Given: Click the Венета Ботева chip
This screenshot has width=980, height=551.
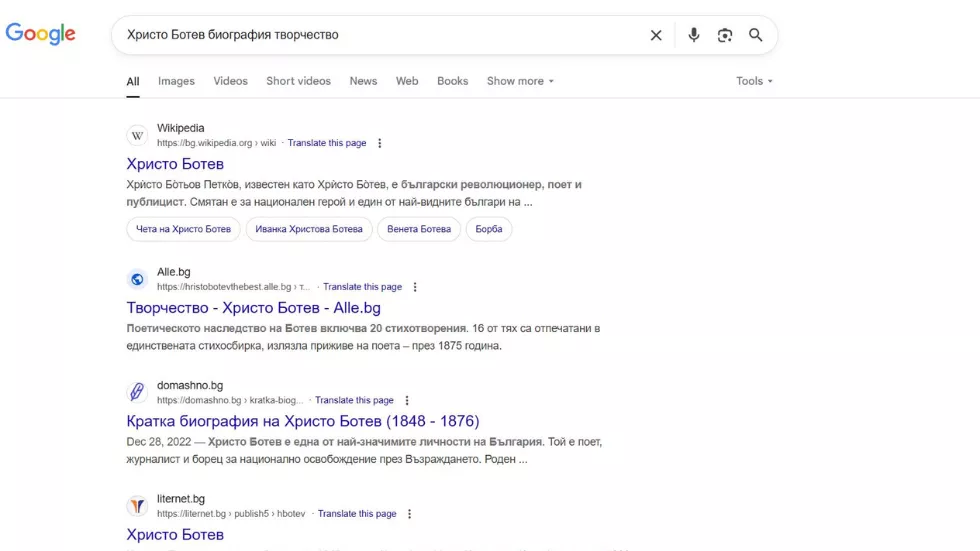Looking at the screenshot, I should tap(419, 229).
